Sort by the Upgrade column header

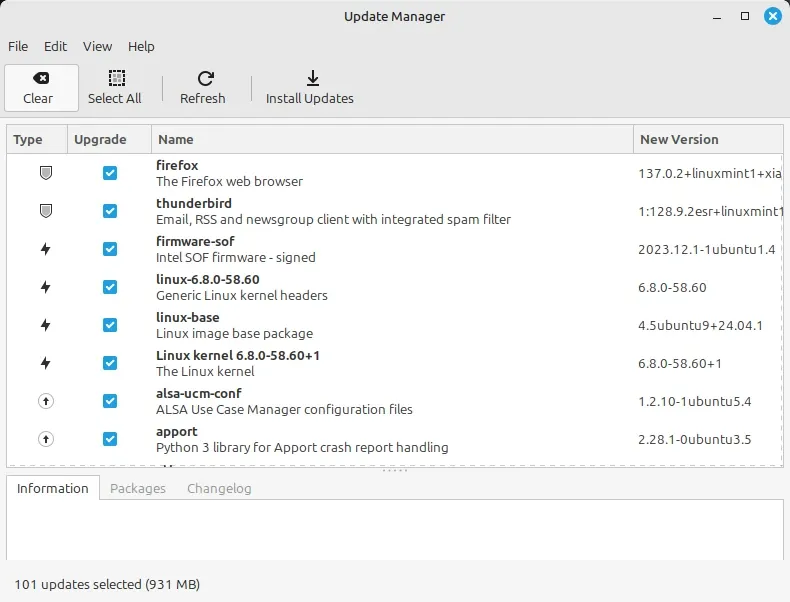(109, 140)
